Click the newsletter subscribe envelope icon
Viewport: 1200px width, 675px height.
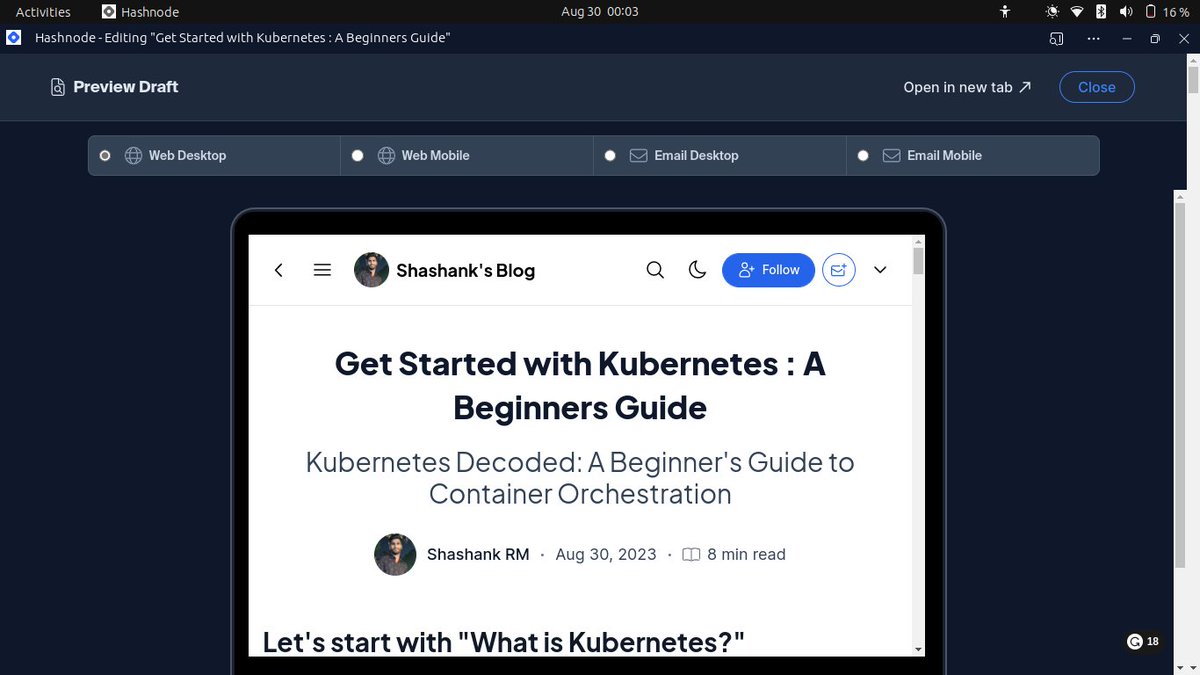tap(839, 270)
